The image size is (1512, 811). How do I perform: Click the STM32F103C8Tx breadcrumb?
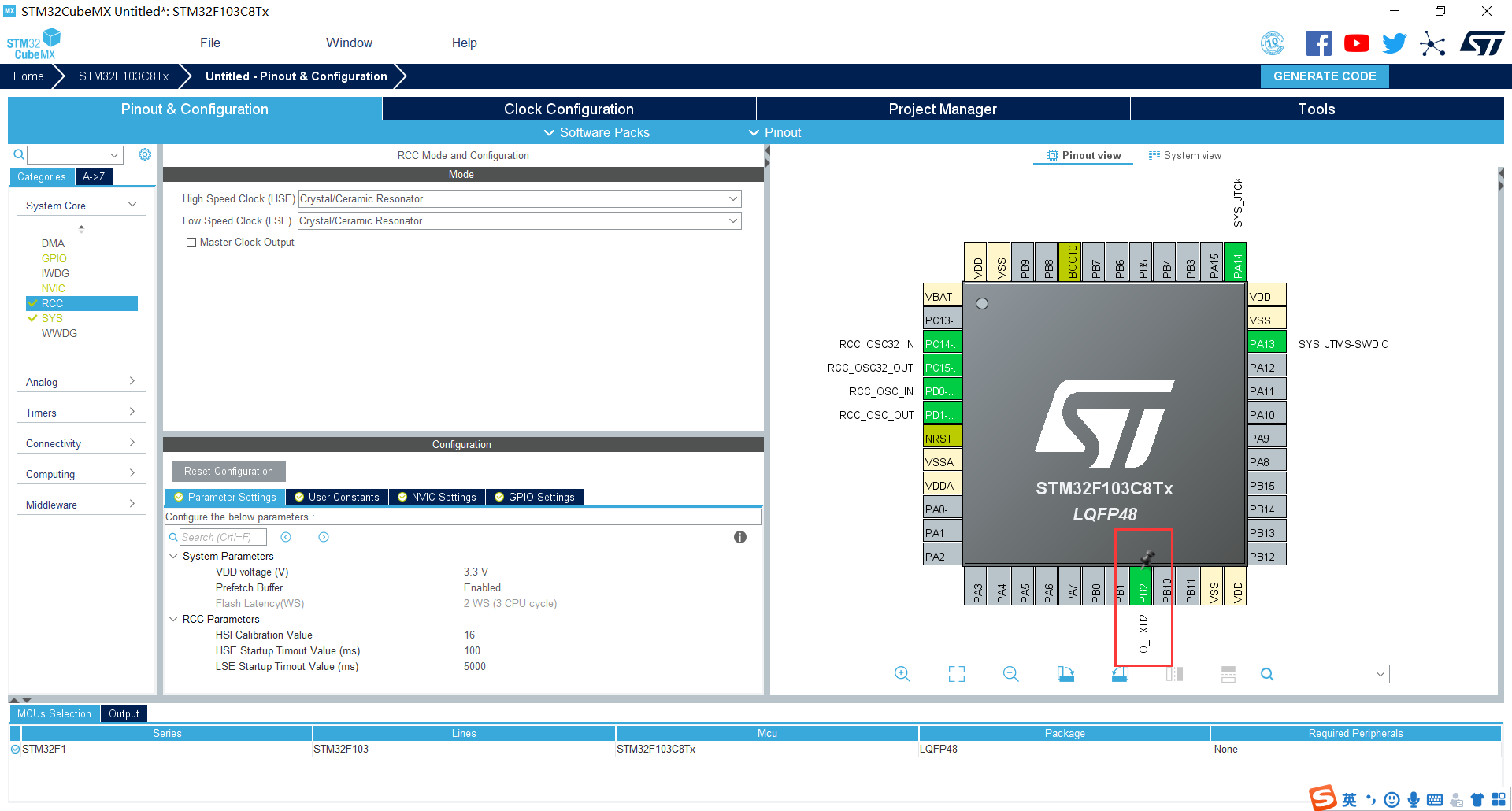click(x=124, y=76)
